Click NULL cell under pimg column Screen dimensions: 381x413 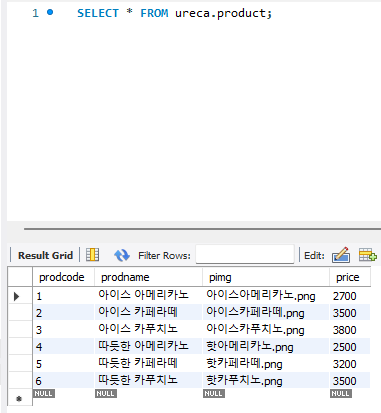[x=214, y=394]
